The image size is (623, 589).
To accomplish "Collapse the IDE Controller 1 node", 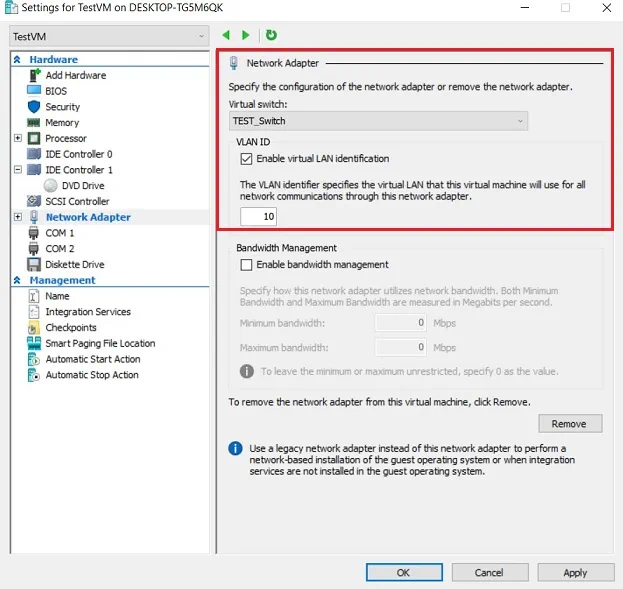I will [18, 170].
